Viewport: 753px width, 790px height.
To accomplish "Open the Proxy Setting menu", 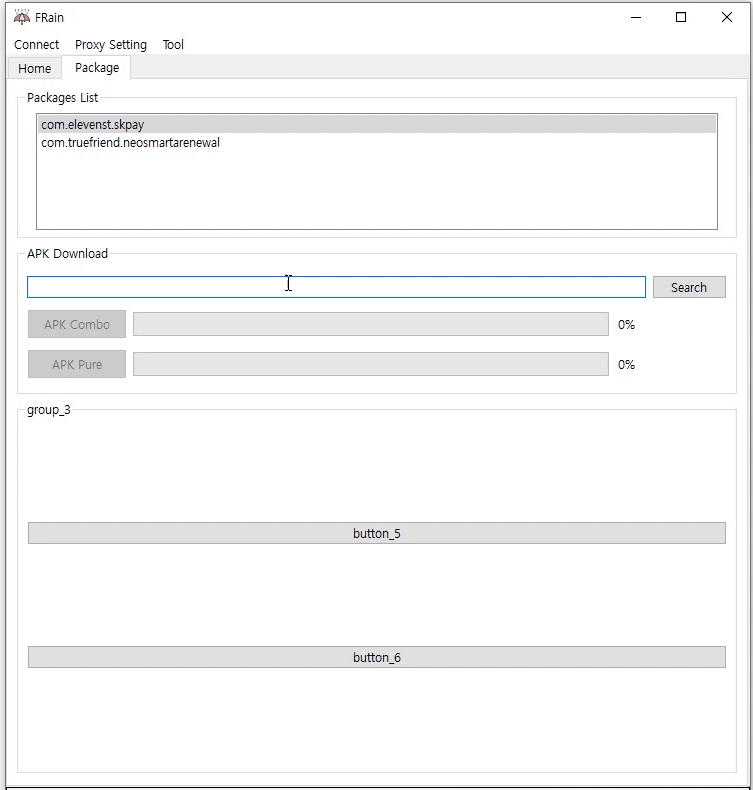I will pos(111,44).
